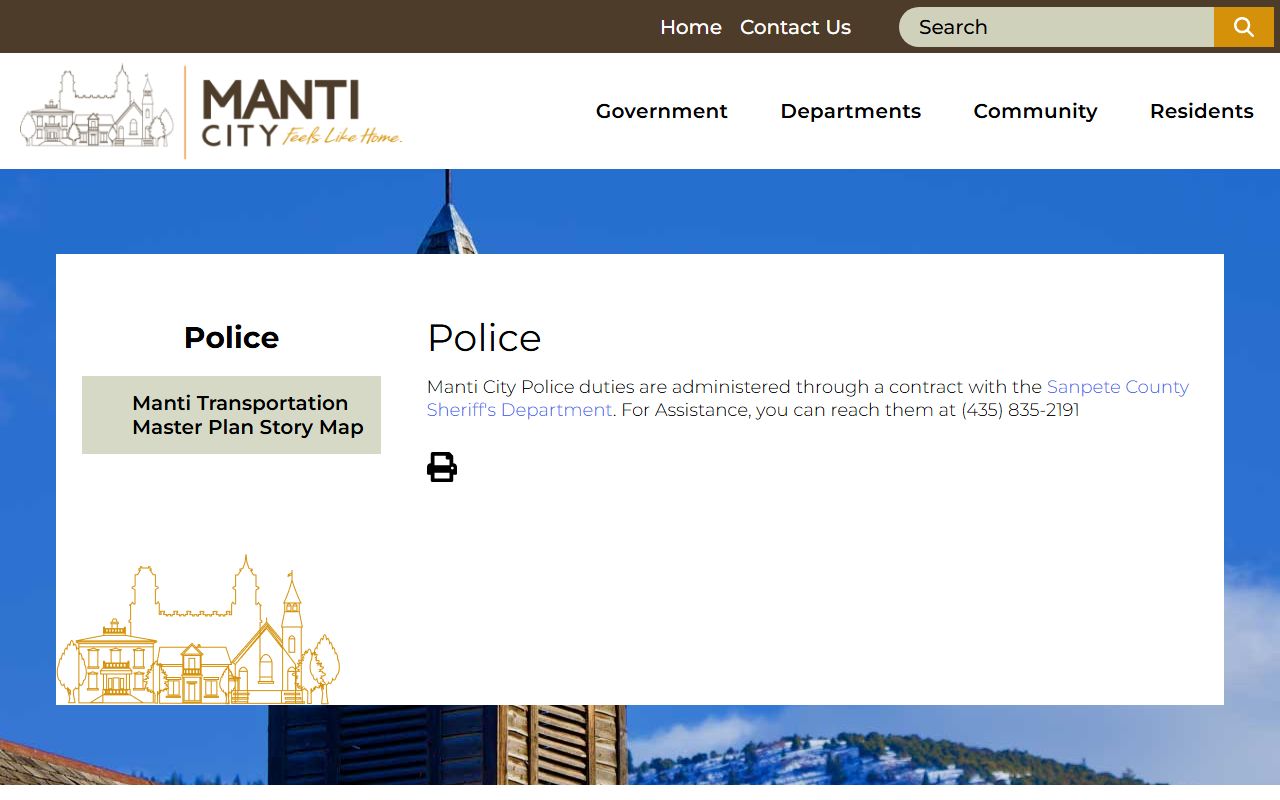Screen dimensions: 1280x800
Task: Click the phone number (435) 835-2191
Action: (1020, 410)
